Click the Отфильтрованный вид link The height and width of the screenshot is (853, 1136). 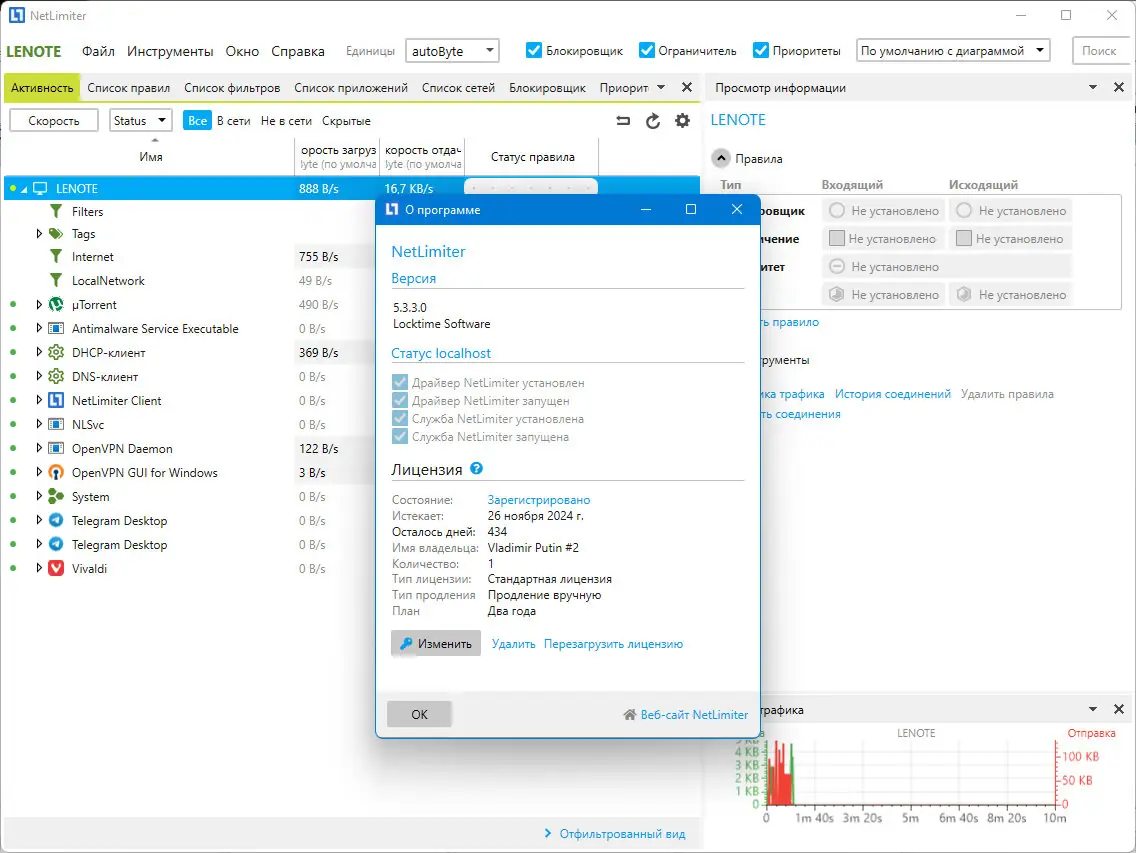622,833
